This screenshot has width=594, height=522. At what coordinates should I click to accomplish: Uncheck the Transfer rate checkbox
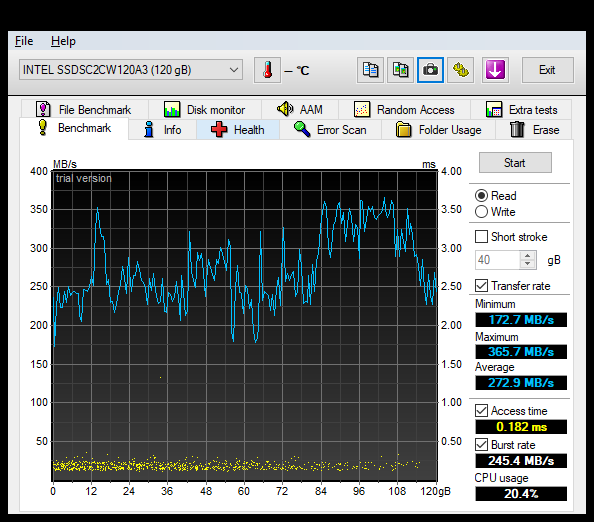pyautogui.click(x=481, y=286)
